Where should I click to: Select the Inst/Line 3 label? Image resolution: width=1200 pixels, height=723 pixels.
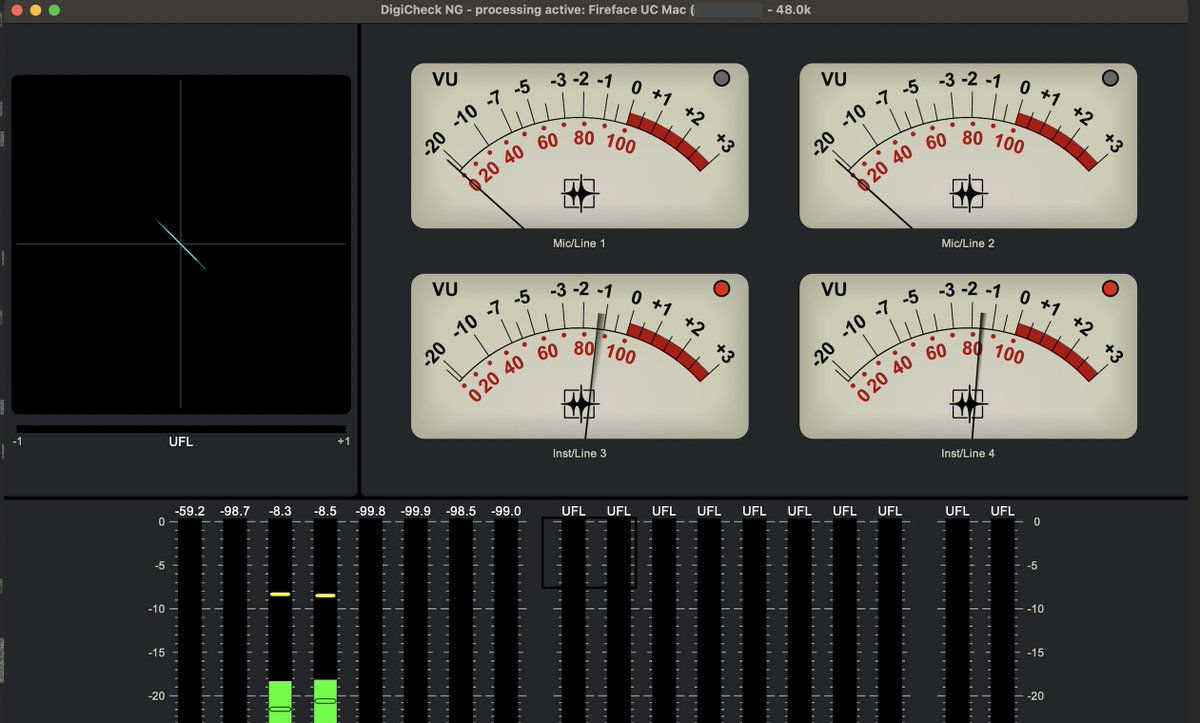coord(579,454)
